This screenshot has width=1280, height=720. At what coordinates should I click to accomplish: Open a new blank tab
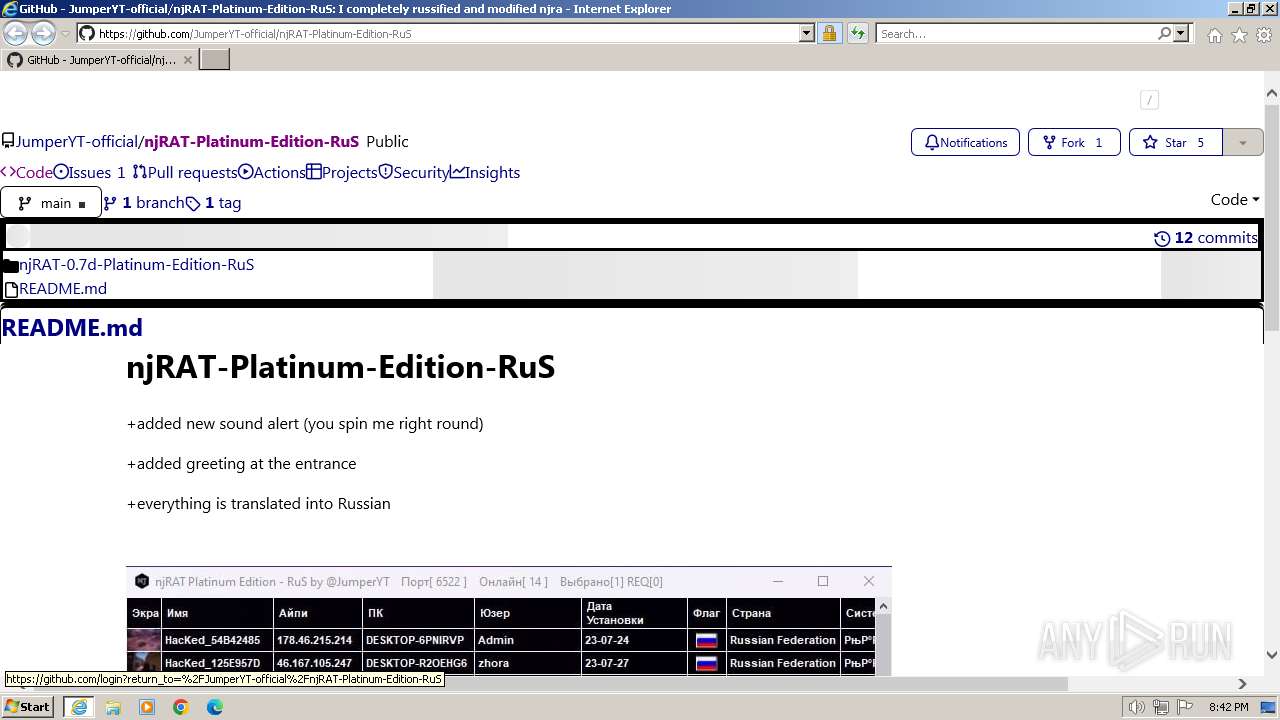(x=215, y=59)
